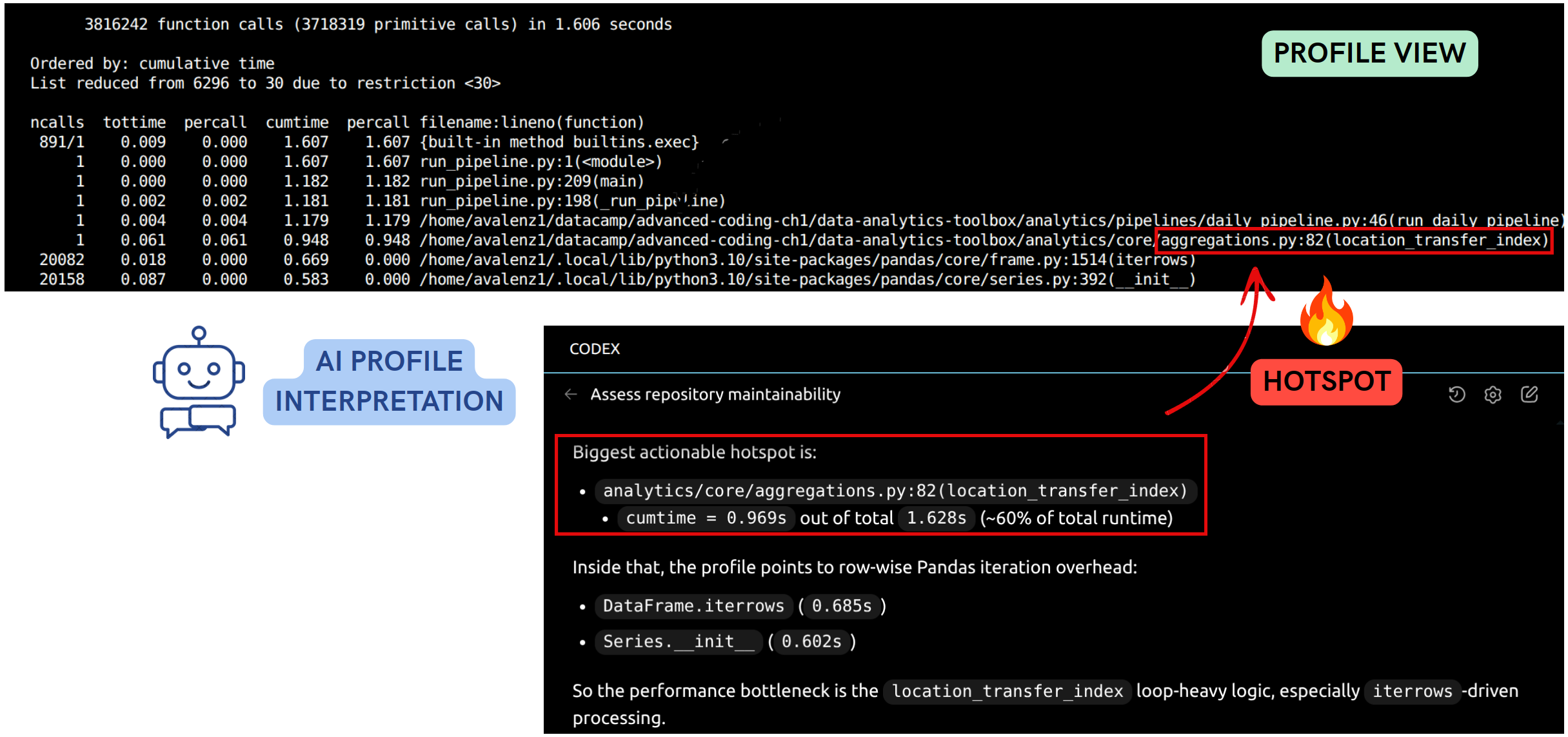This screenshot has height=737, width=1568.
Task: Click the Assess repository maintainability title
Action: coord(715,394)
